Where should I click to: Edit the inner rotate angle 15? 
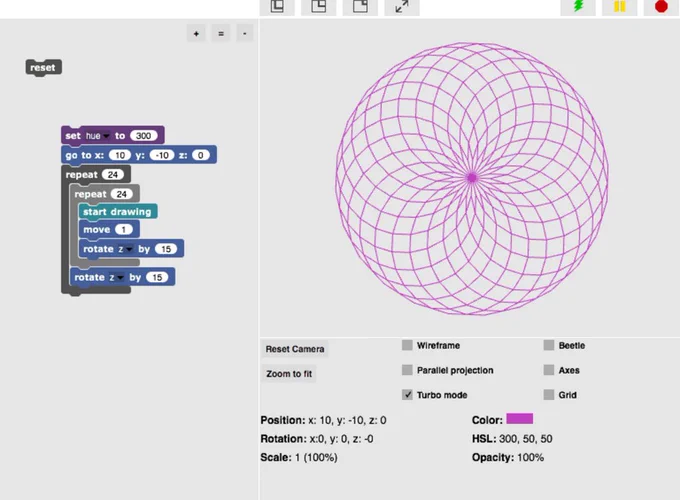click(166, 249)
